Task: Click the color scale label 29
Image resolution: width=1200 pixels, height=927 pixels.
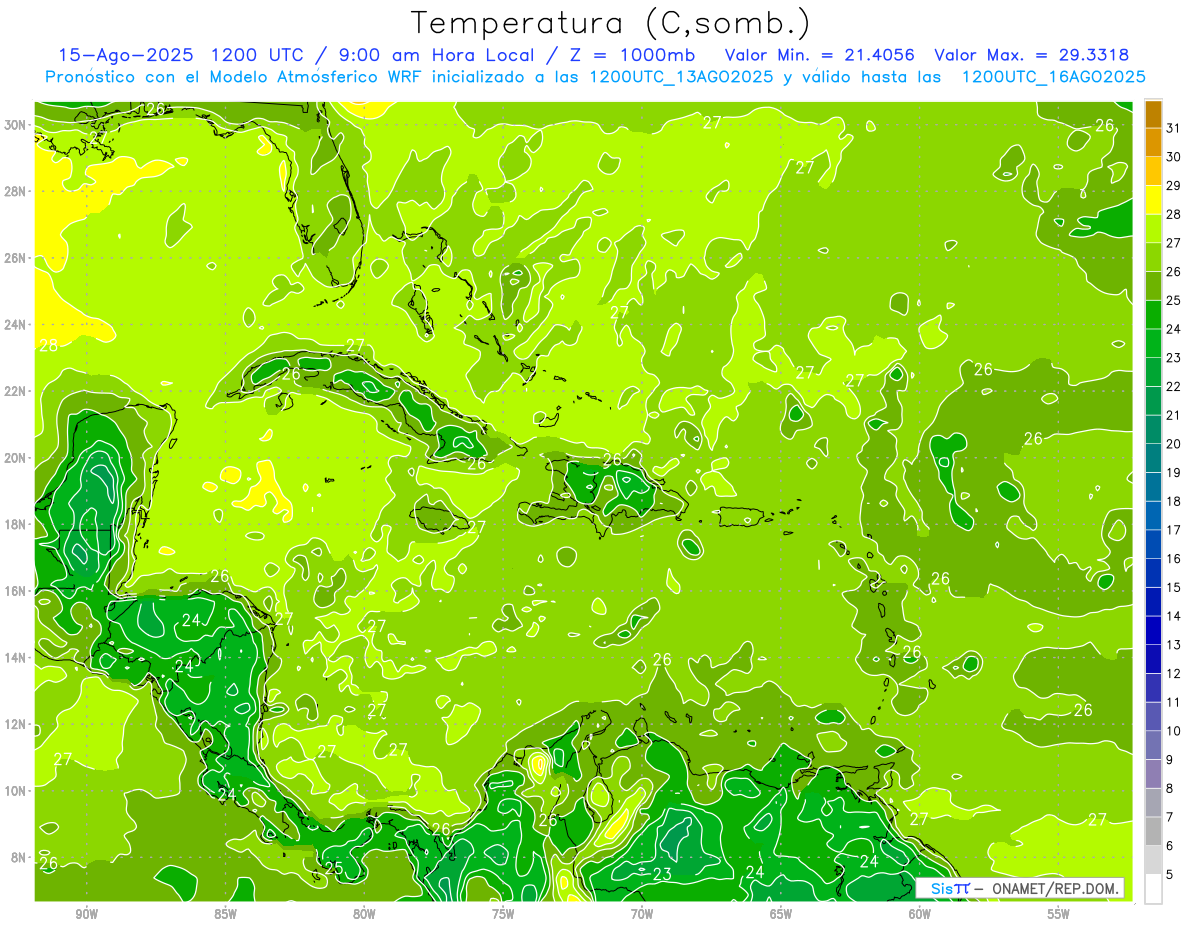Action: (x=1174, y=185)
